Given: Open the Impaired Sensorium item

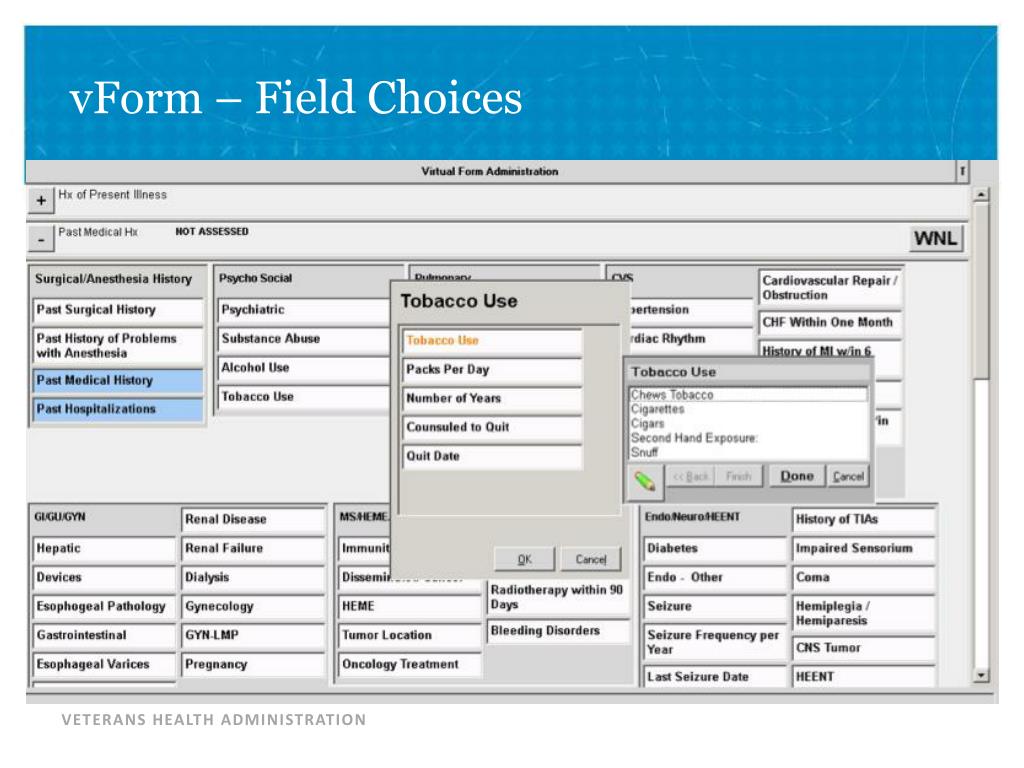Looking at the screenshot, I should tap(864, 549).
